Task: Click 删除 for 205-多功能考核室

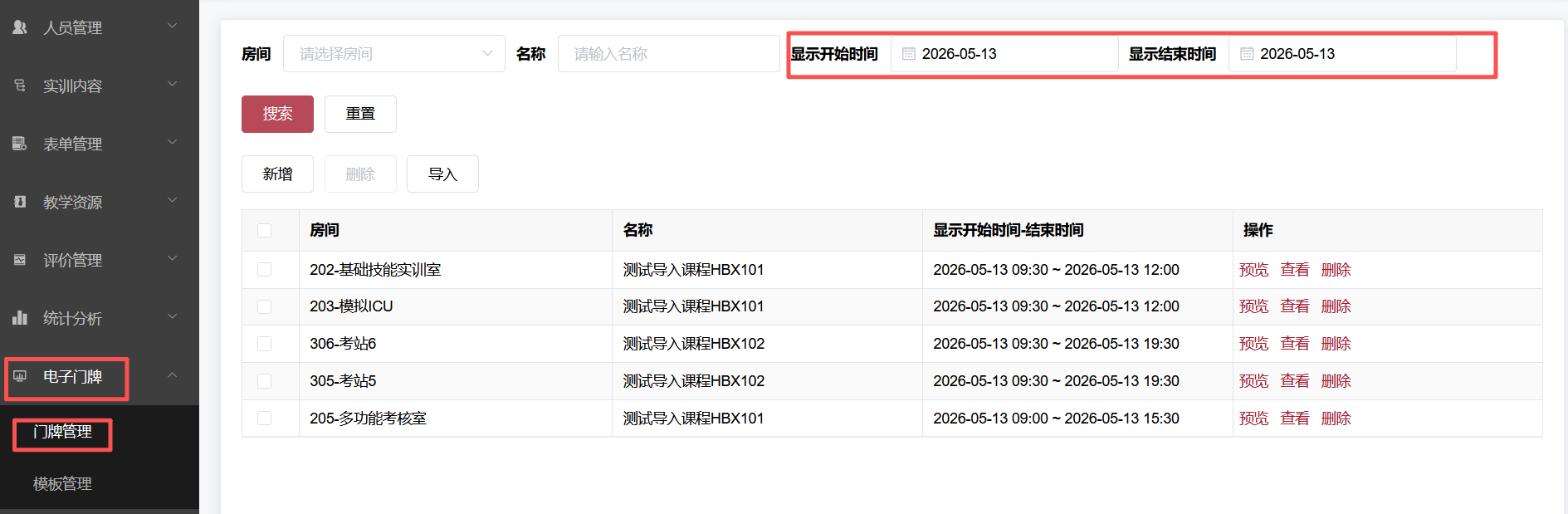Action: [1336, 419]
